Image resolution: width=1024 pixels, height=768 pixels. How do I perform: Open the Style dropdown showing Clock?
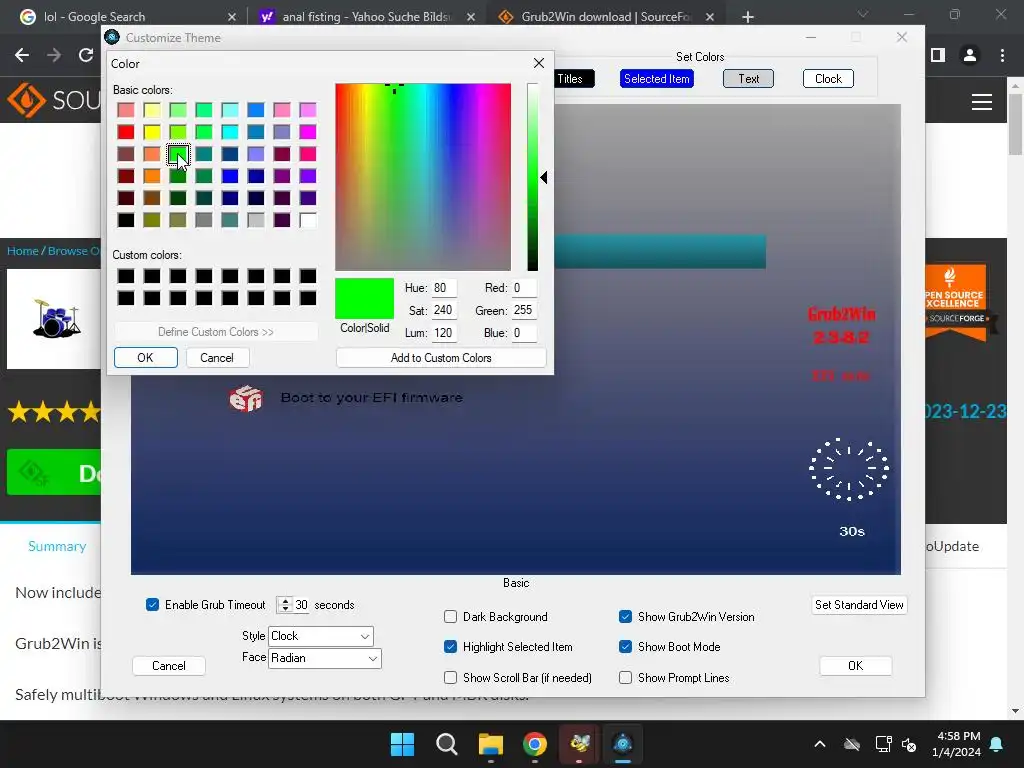(x=321, y=636)
